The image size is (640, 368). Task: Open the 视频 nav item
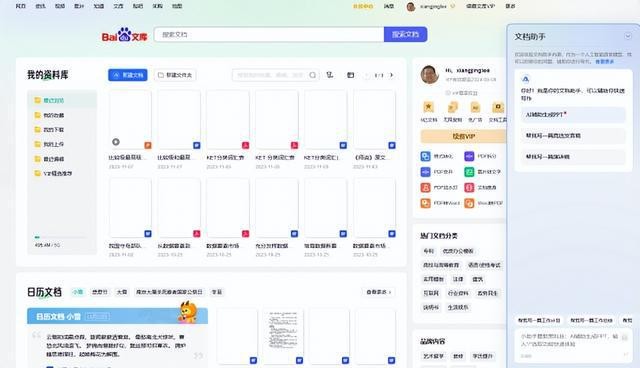click(60, 6)
